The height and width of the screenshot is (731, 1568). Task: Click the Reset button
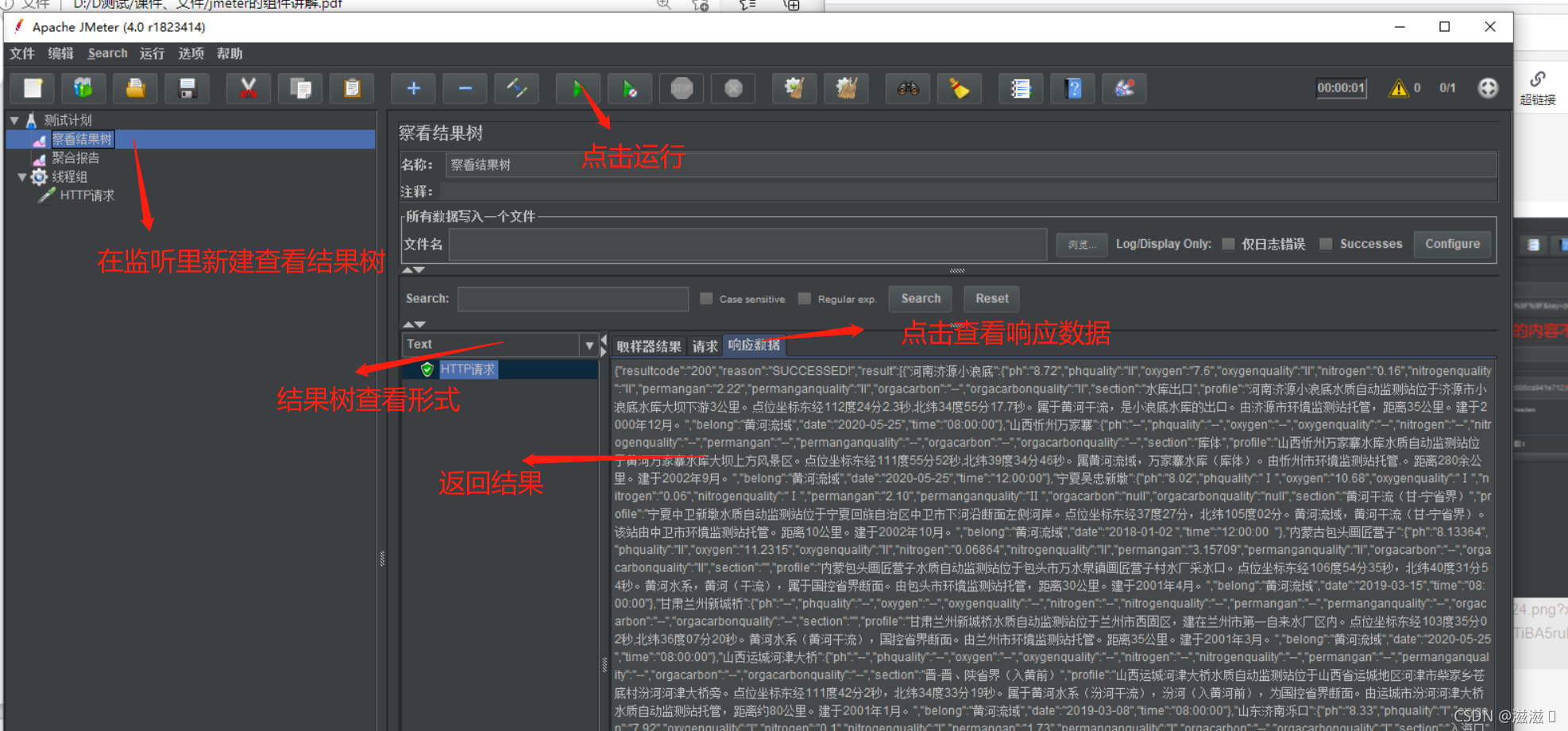(x=991, y=299)
